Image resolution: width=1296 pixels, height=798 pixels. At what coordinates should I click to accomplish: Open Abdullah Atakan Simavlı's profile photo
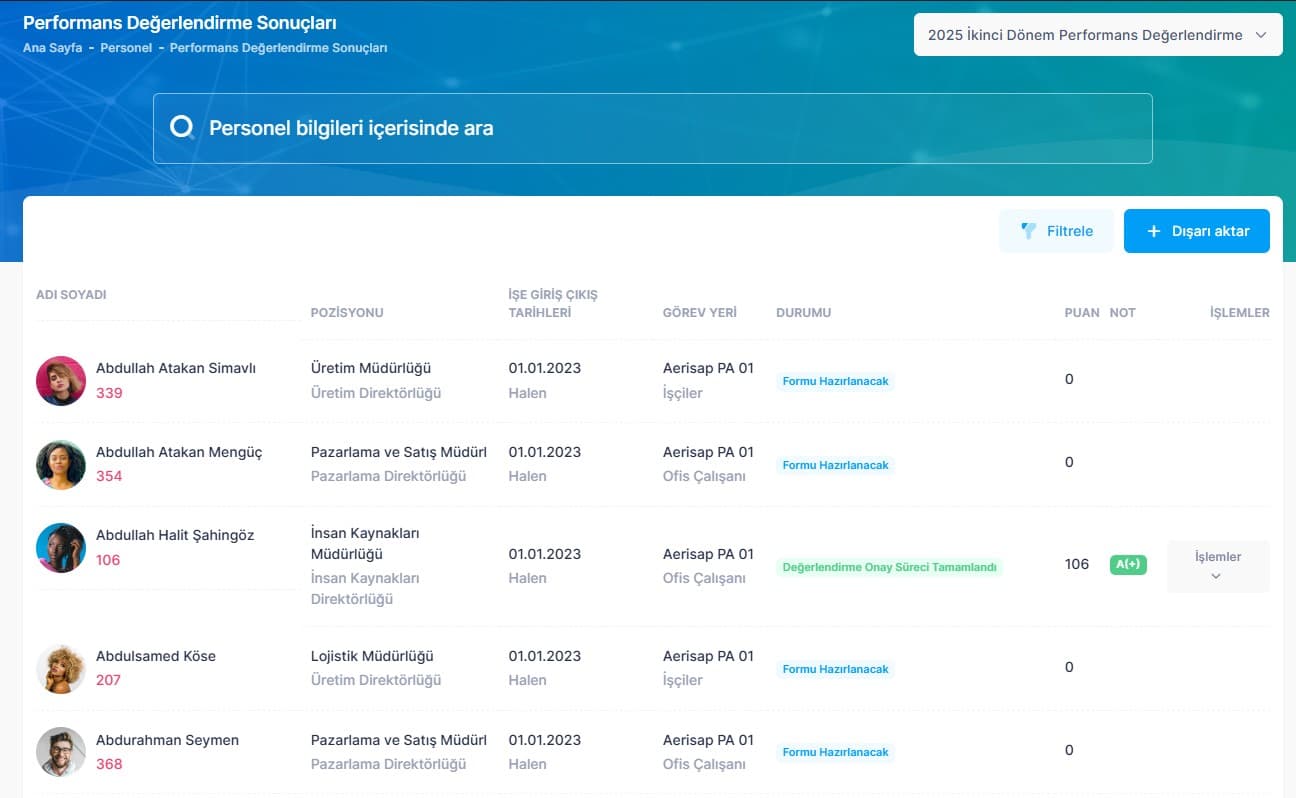[x=61, y=380]
